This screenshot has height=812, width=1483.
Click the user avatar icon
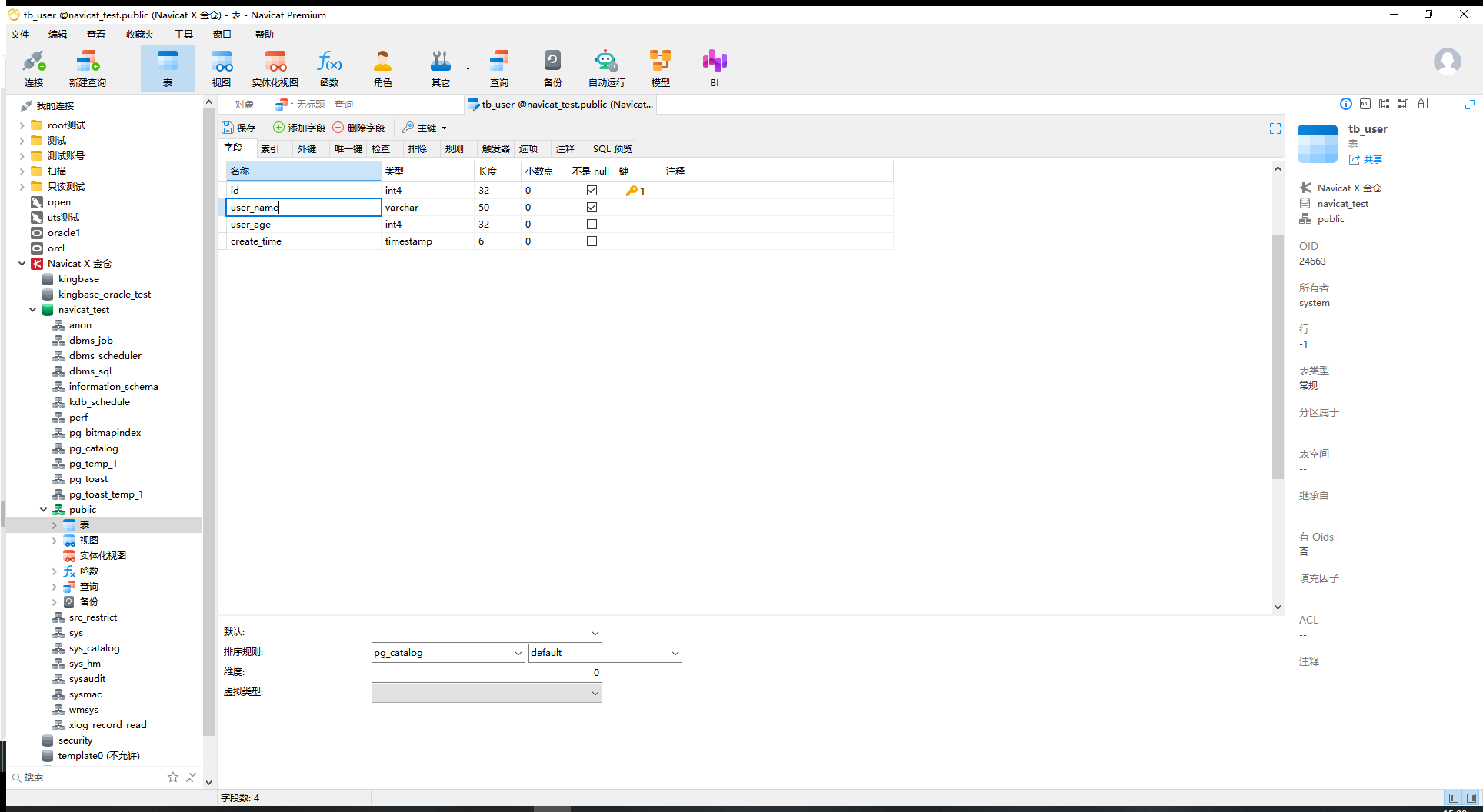(1448, 62)
